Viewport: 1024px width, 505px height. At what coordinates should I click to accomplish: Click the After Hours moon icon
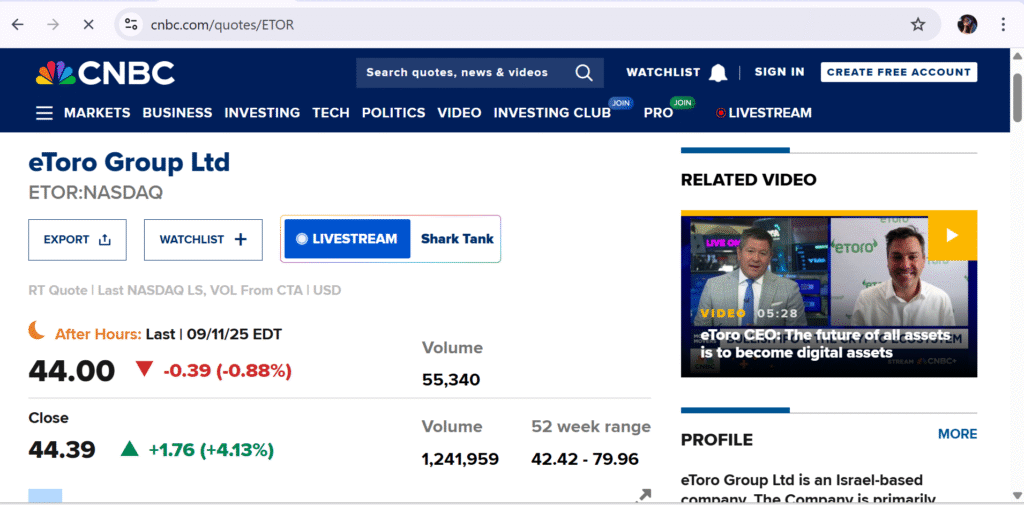pos(37,331)
